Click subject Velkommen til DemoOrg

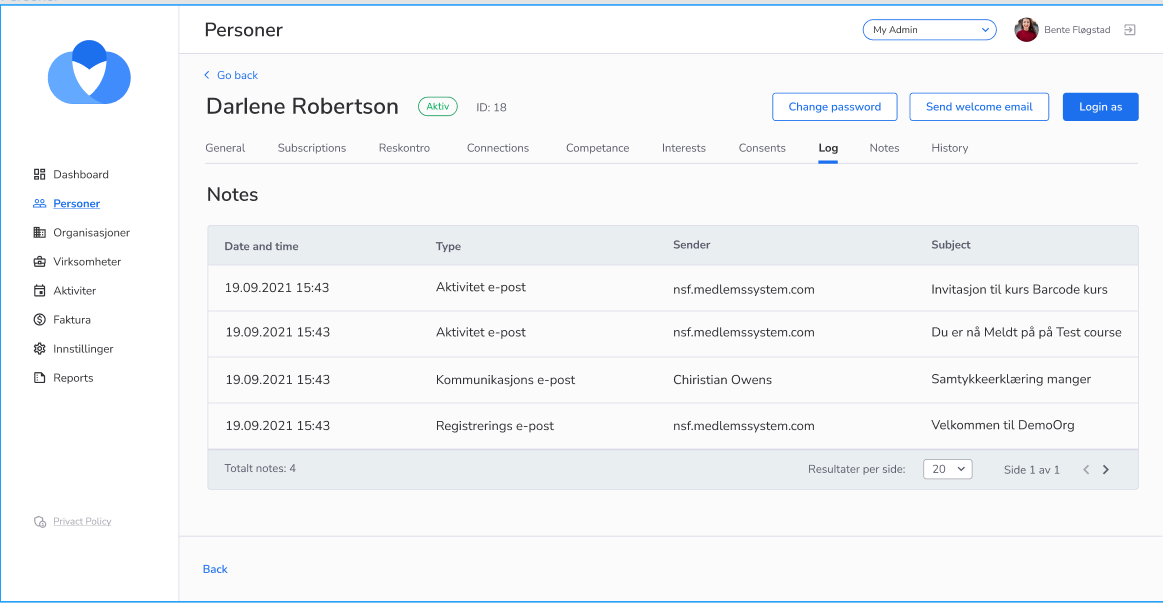coord(1003,425)
